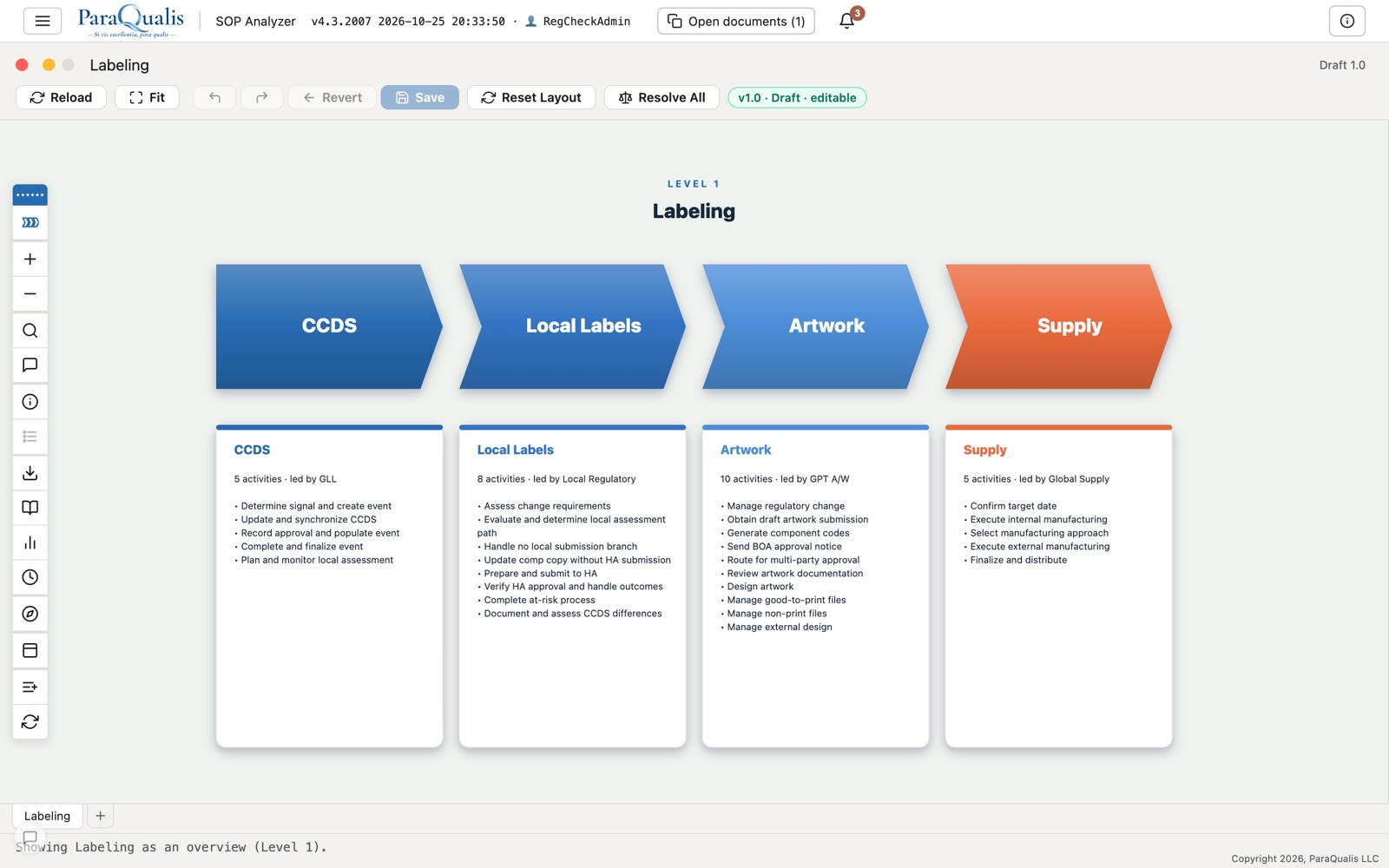Click the chevrons process icon in sidebar
The width and height of the screenshot is (1389, 868).
30,223
